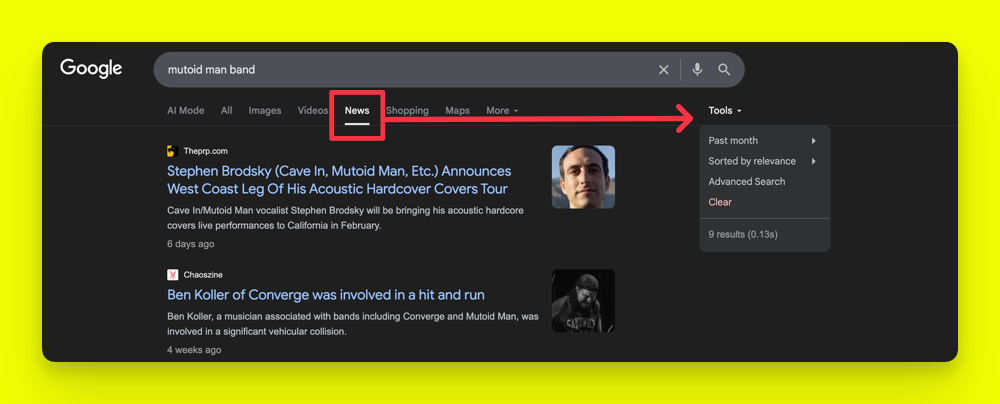Image resolution: width=1000 pixels, height=404 pixels.
Task: Click inside the mutoid man band search field
Action: tap(400, 70)
